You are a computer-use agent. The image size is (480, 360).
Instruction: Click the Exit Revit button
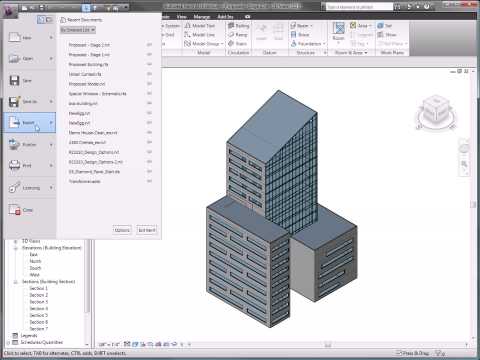click(147, 230)
